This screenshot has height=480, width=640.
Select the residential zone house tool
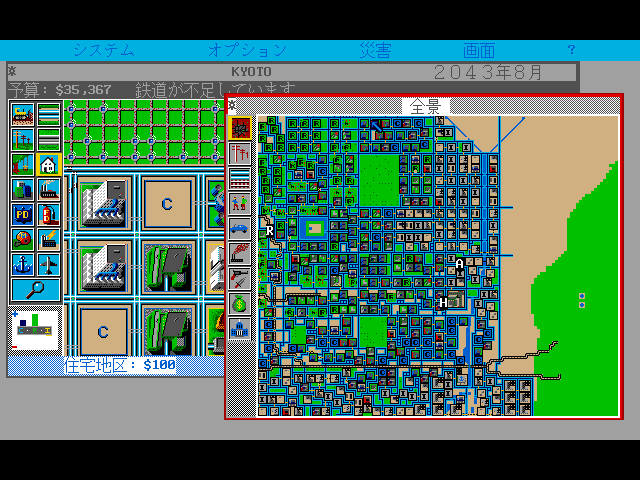pos(49,165)
